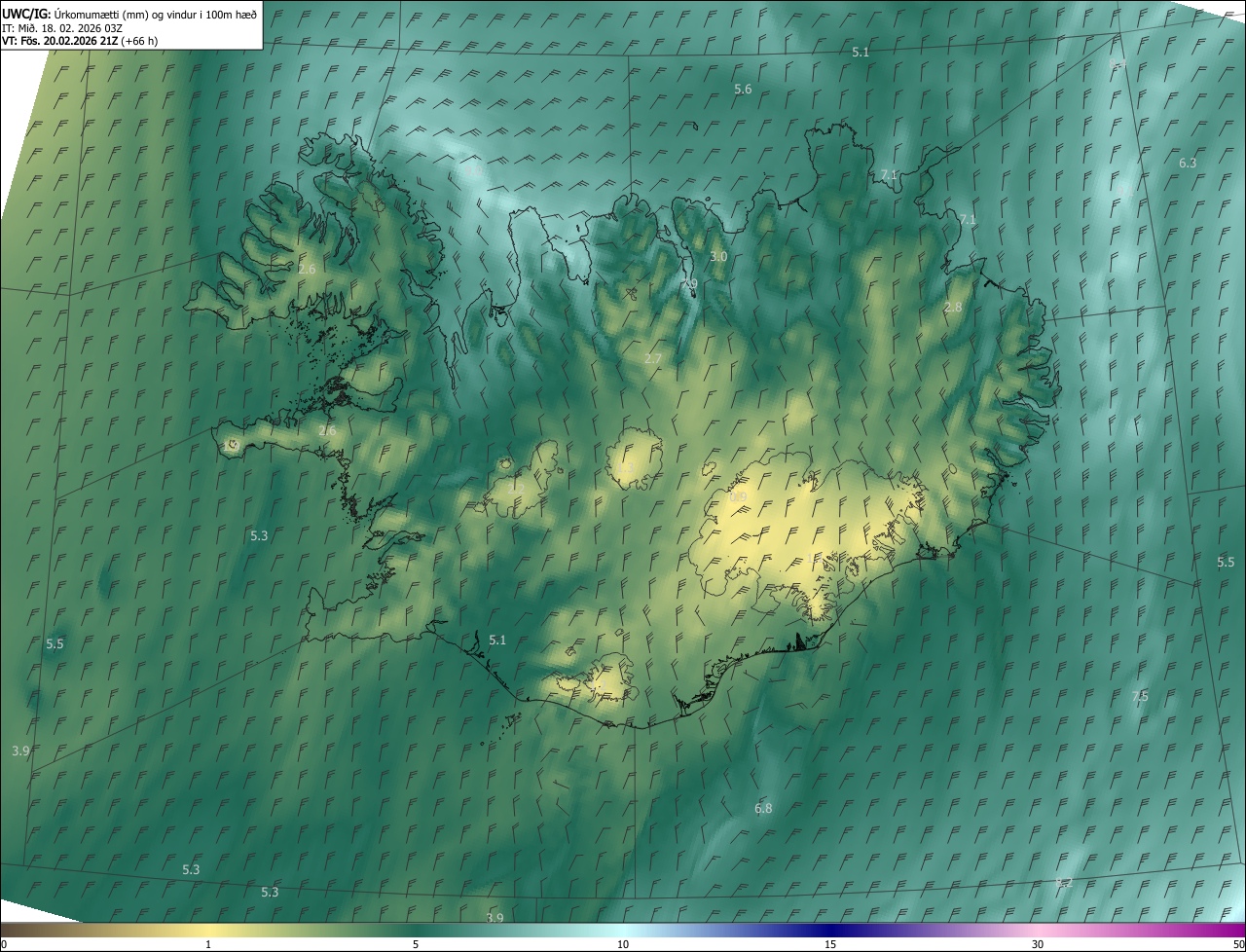Click the valid time "VT: Fös. 20.02.2026 21Z (+66 h)"
This screenshot has height=952, width=1246.
(80, 41)
